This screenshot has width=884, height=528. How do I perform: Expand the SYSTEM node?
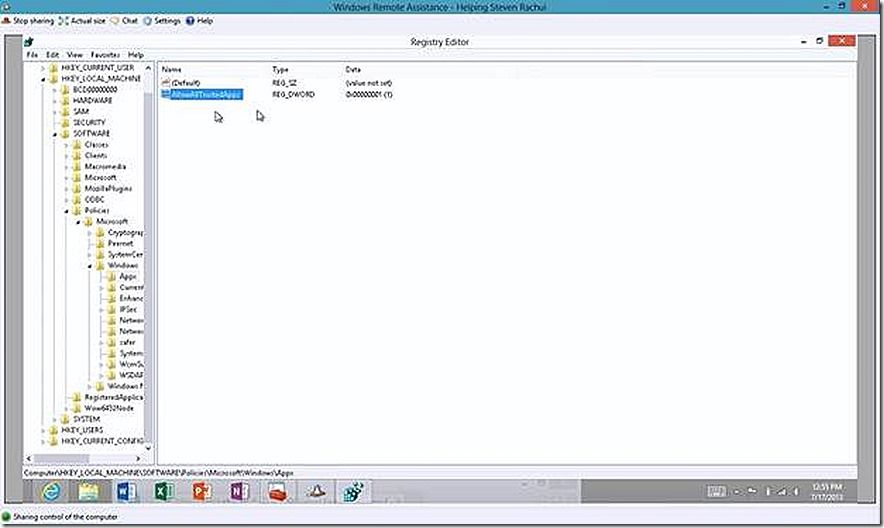[55, 419]
